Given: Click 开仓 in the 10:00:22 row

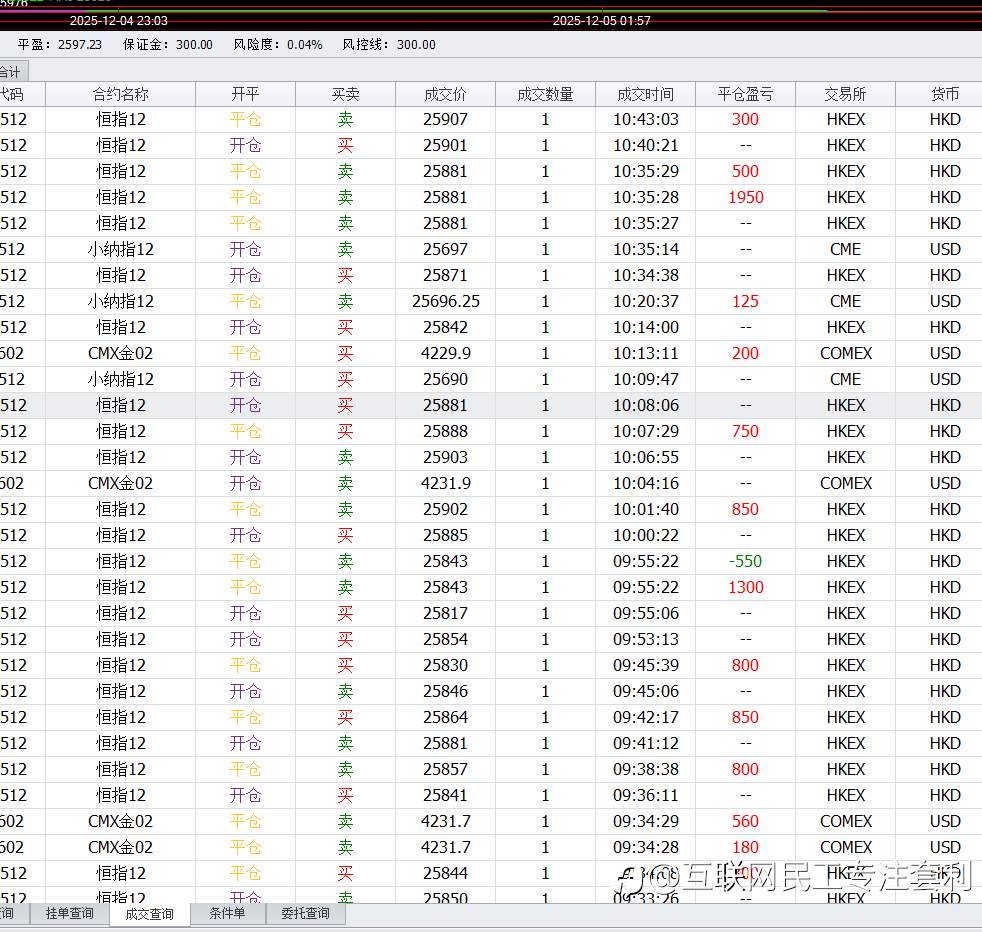Looking at the screenshot, I should click(x=245, y=535).
